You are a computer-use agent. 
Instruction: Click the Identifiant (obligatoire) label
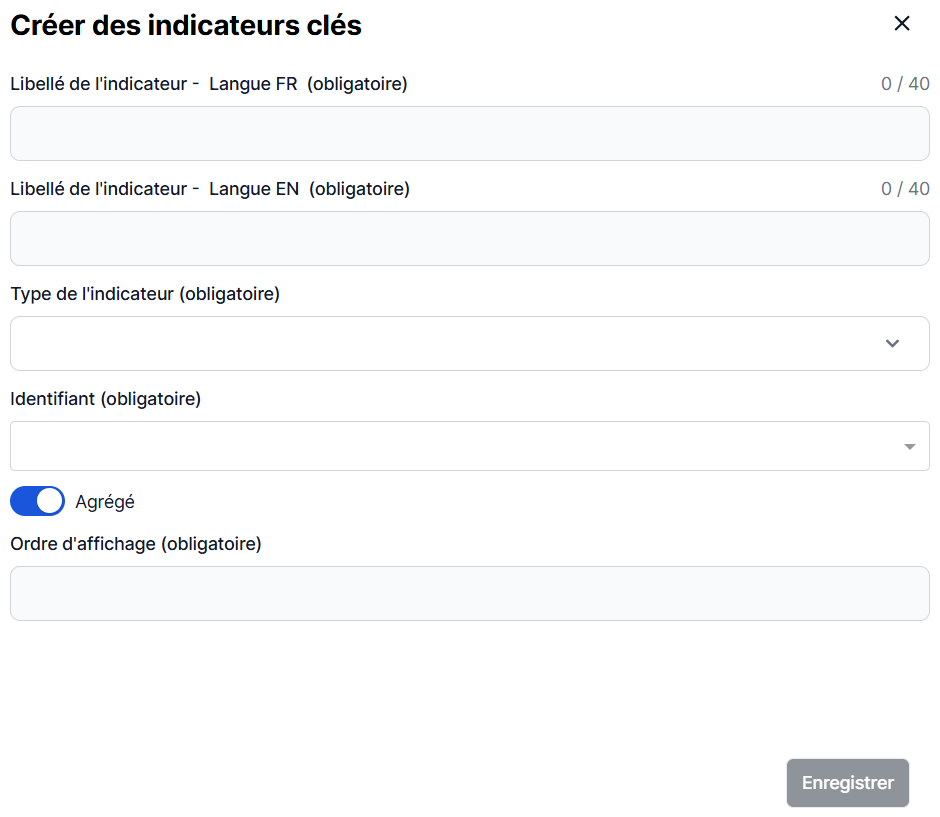click(x=105, y=399)
